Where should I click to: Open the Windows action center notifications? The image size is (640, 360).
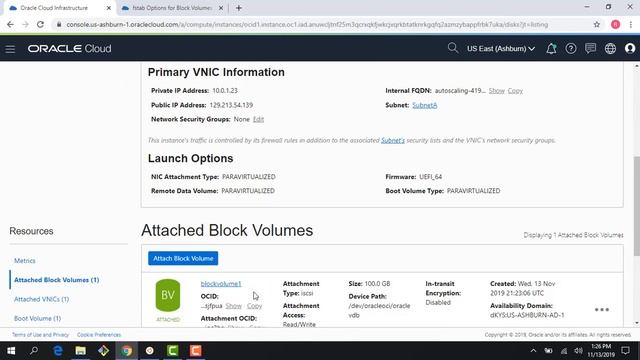coord(625,351)
